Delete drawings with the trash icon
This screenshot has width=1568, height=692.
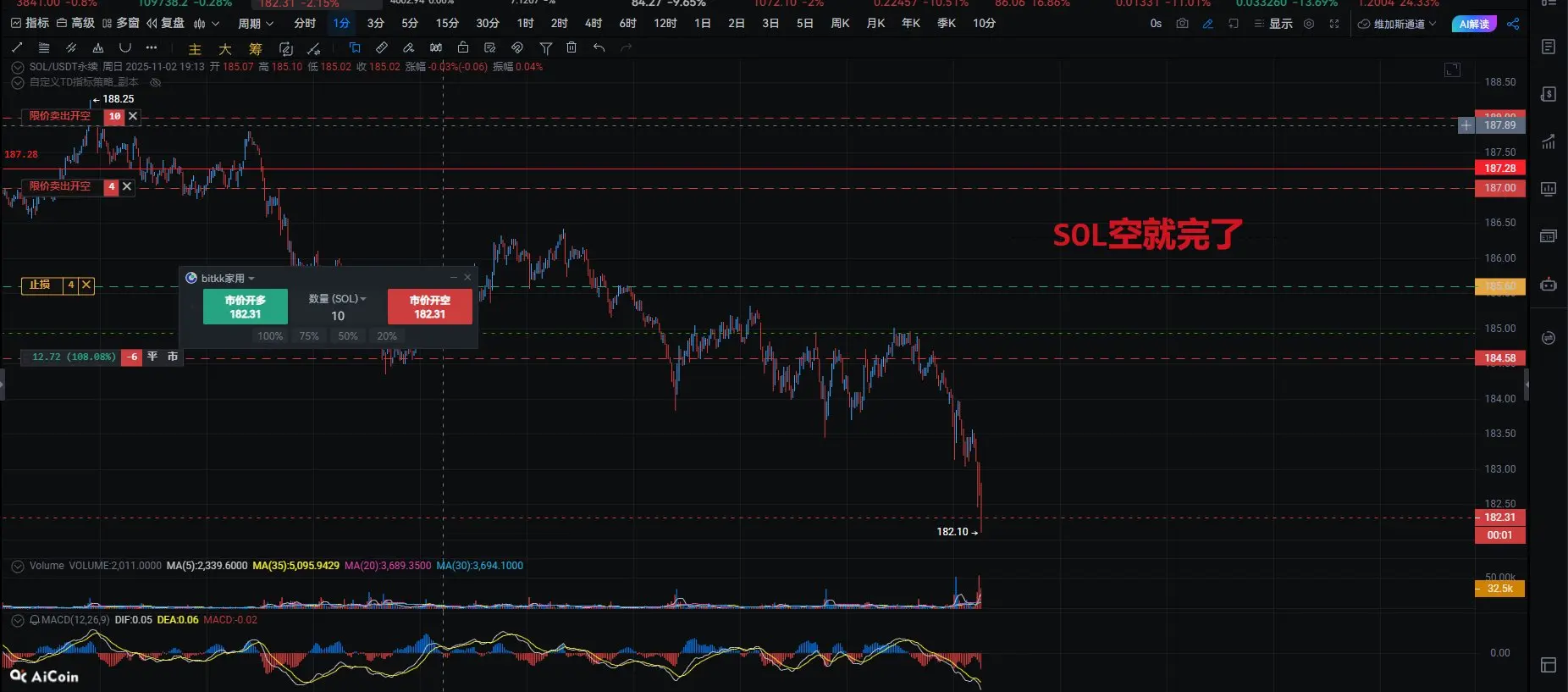tap(571, 47)
